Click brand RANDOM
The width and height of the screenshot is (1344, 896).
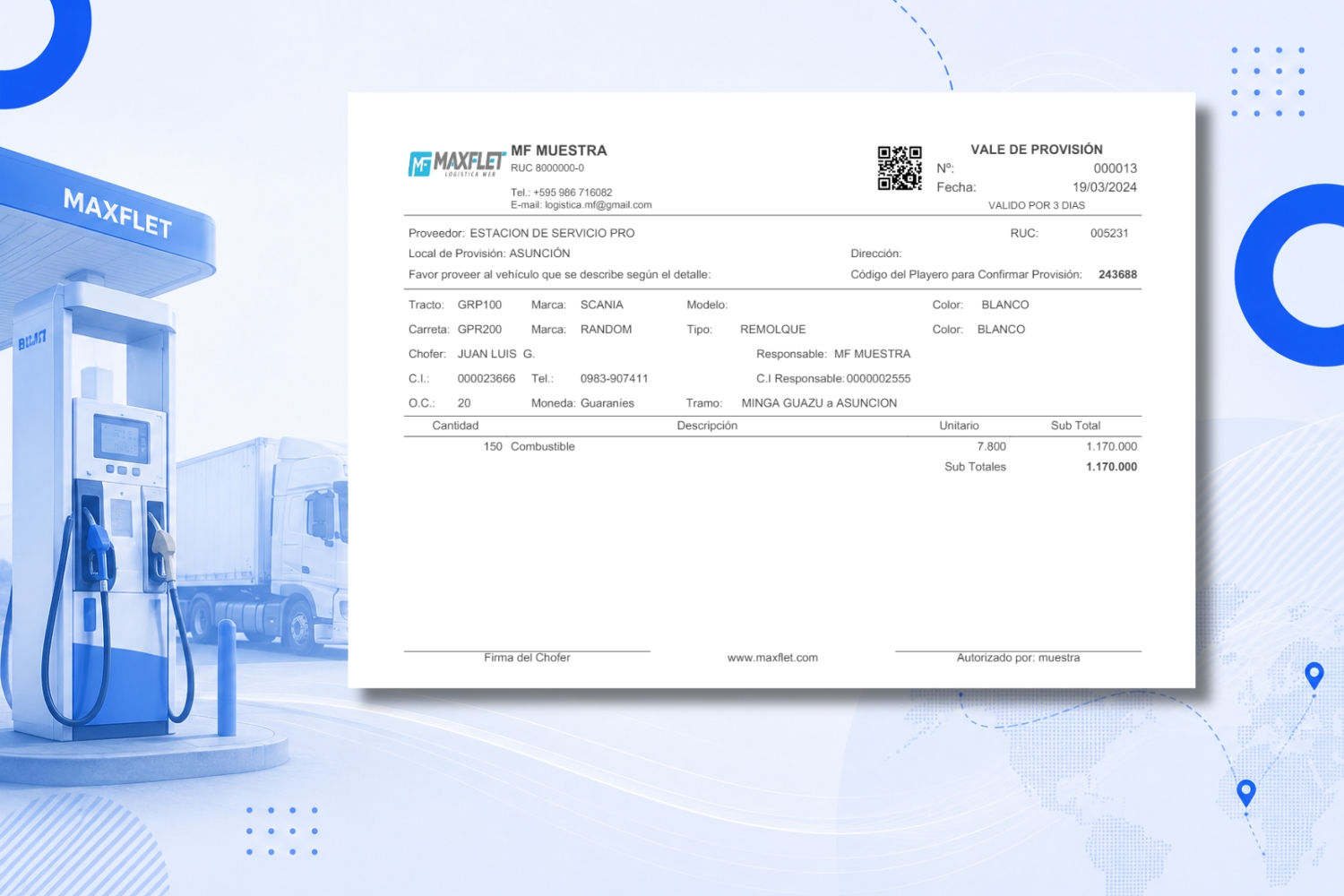(606, 330)
